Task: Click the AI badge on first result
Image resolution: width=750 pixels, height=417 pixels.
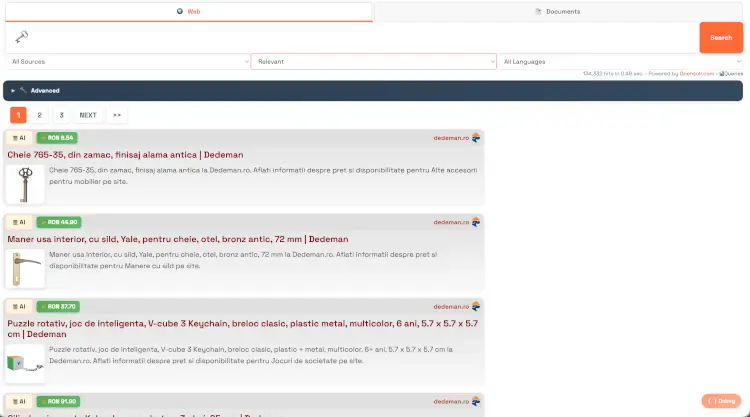Action: tap(19, 138)
